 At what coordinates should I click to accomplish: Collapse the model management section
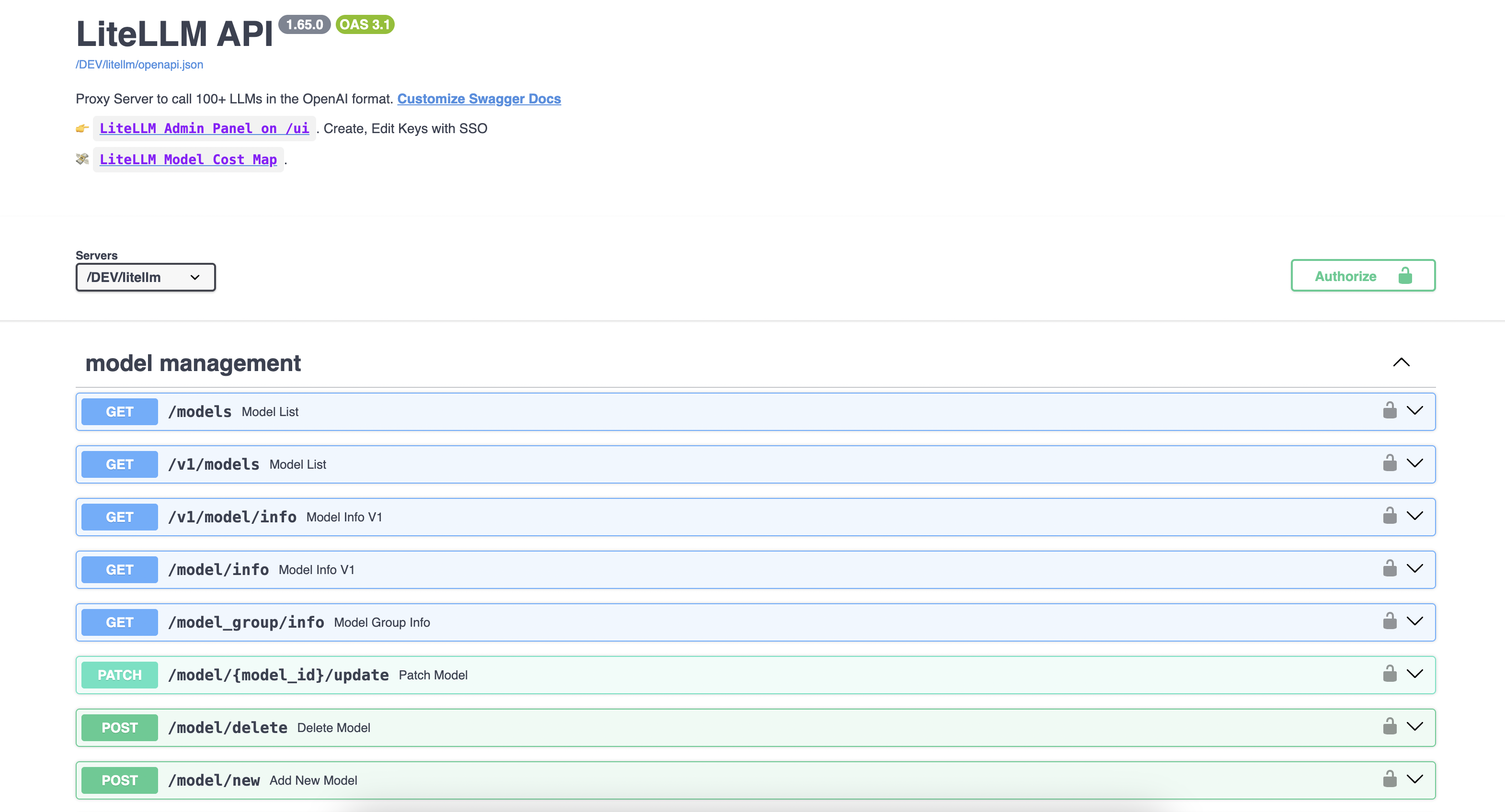tap(1401, 363)
